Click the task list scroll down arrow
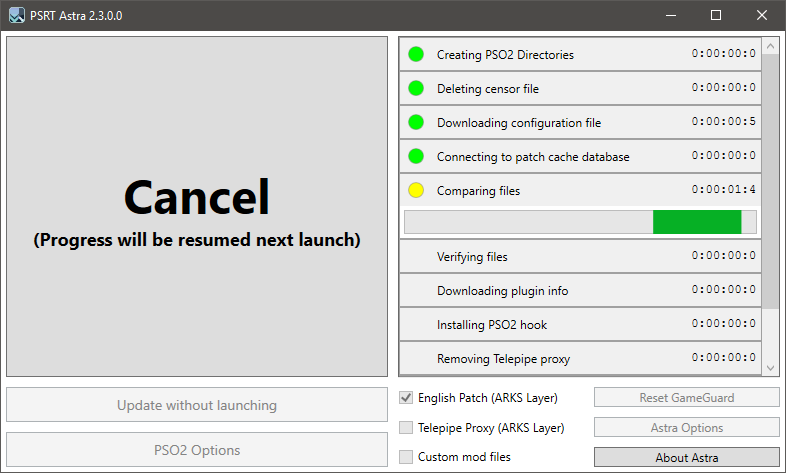This screenshot has width=786, height=473. click(770, 368)
